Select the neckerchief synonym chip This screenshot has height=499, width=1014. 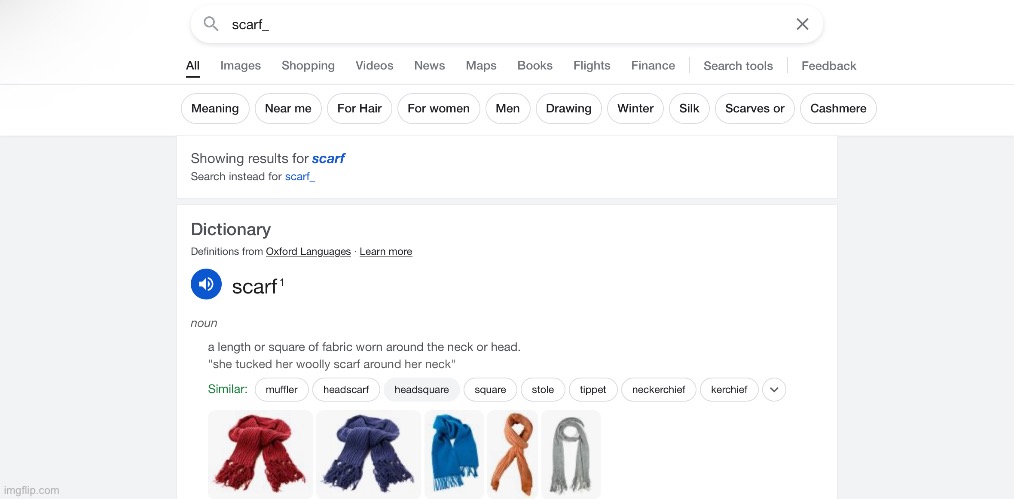point(658,390)
